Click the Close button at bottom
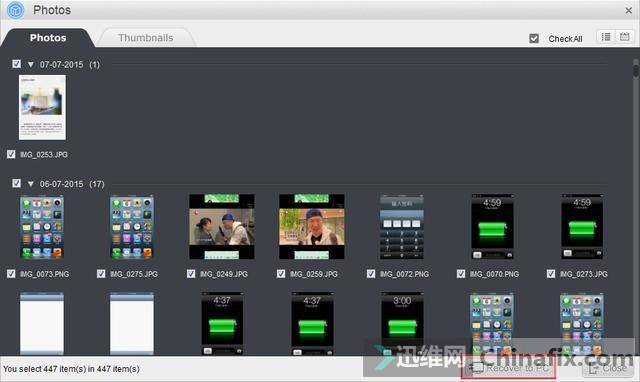This screenshot has width=640, height=382. (x=608, y=368)
